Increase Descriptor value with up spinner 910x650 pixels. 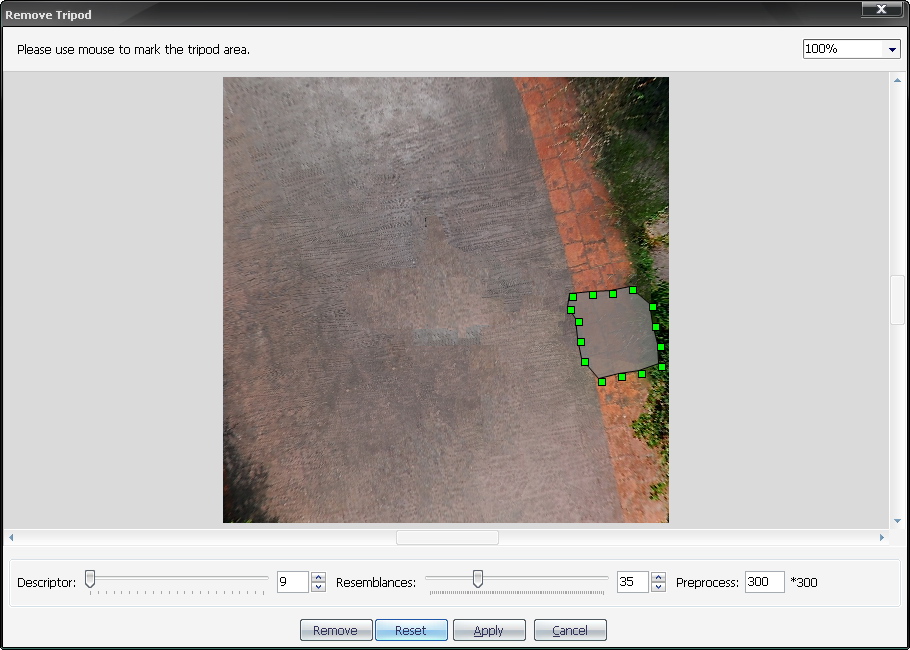(318, 577)
